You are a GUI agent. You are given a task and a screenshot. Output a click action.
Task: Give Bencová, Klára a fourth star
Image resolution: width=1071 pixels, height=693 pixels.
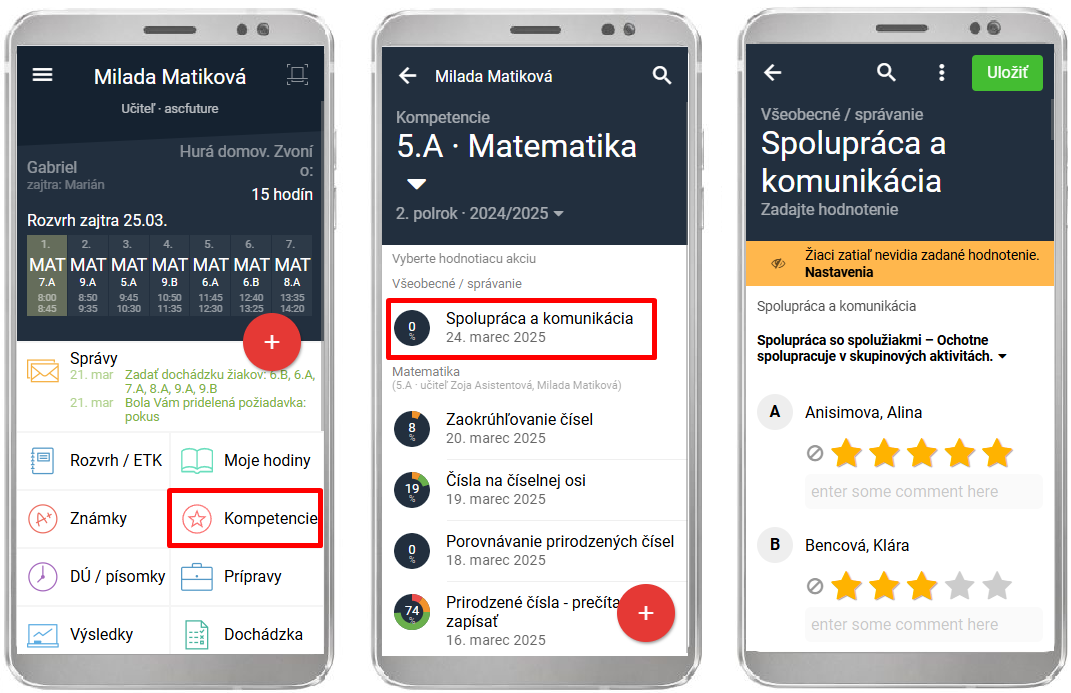tap(960, 586)
